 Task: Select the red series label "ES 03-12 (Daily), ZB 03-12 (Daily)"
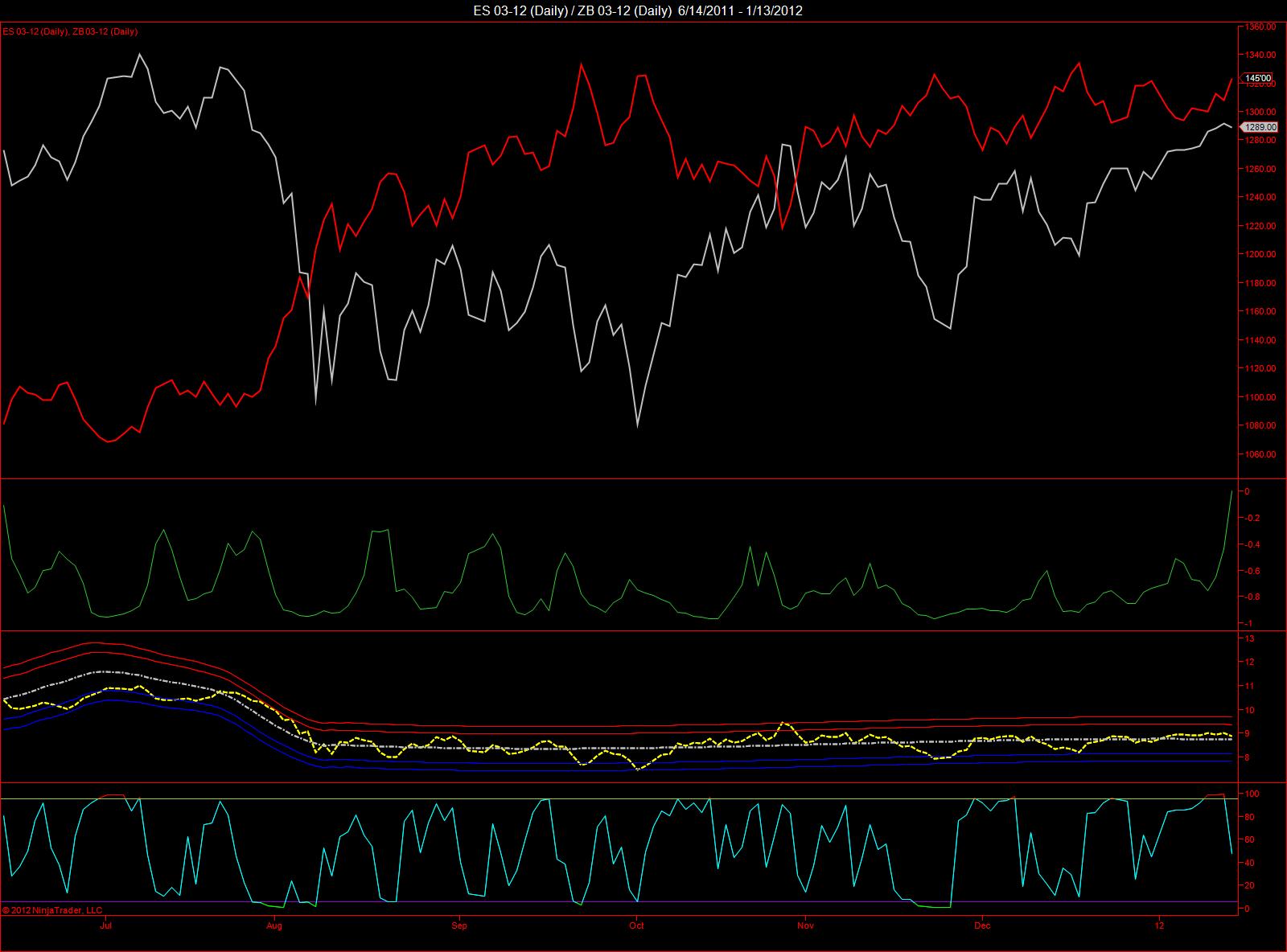[70, 31]
